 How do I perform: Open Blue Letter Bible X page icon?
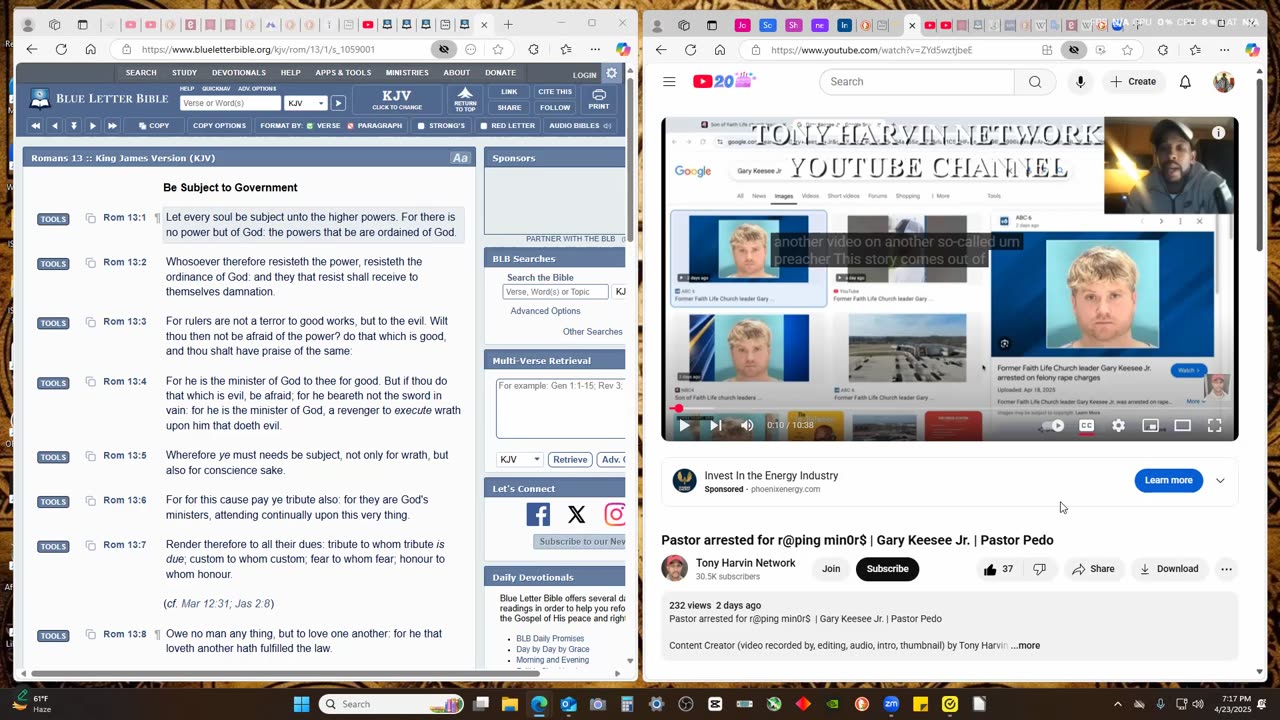pos(576,514)
